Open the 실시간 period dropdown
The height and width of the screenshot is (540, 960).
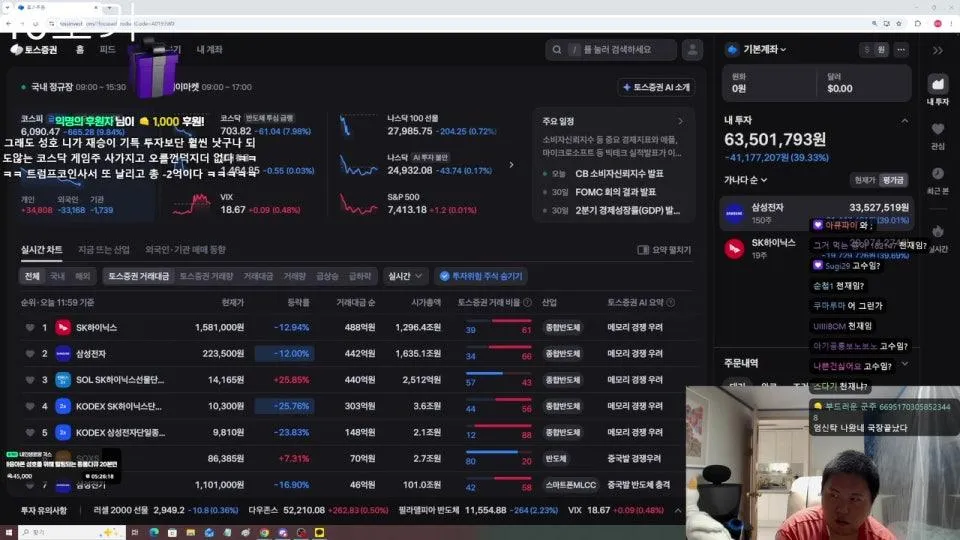405,276
